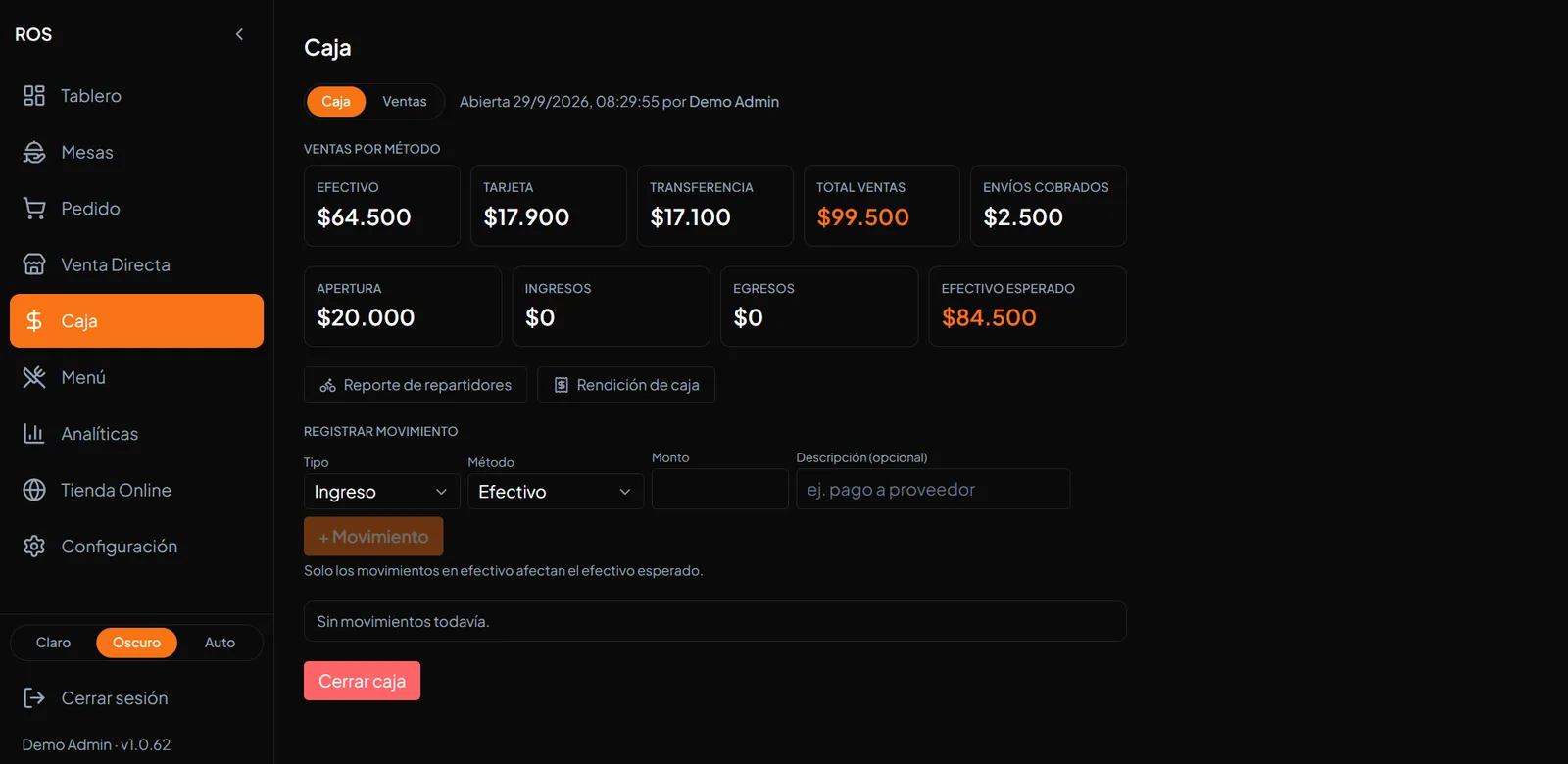This screenshot has height=764, width=1568.
Task: Click the red Cerrar caja button
Action: coord(362,681)
